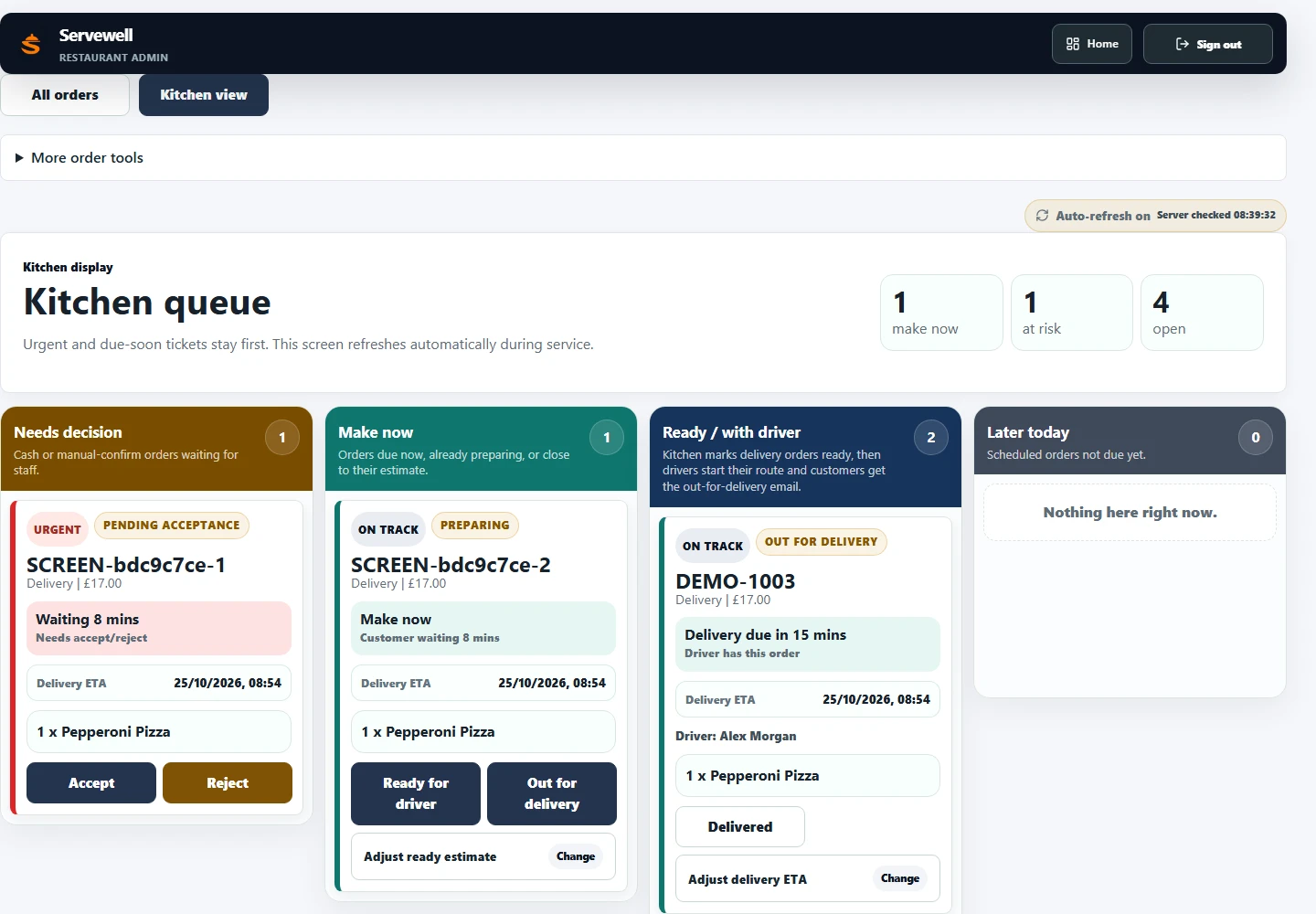1316x914 pixels.
Task: Click the Later today count badge
Action: (x=1256, y=438)
